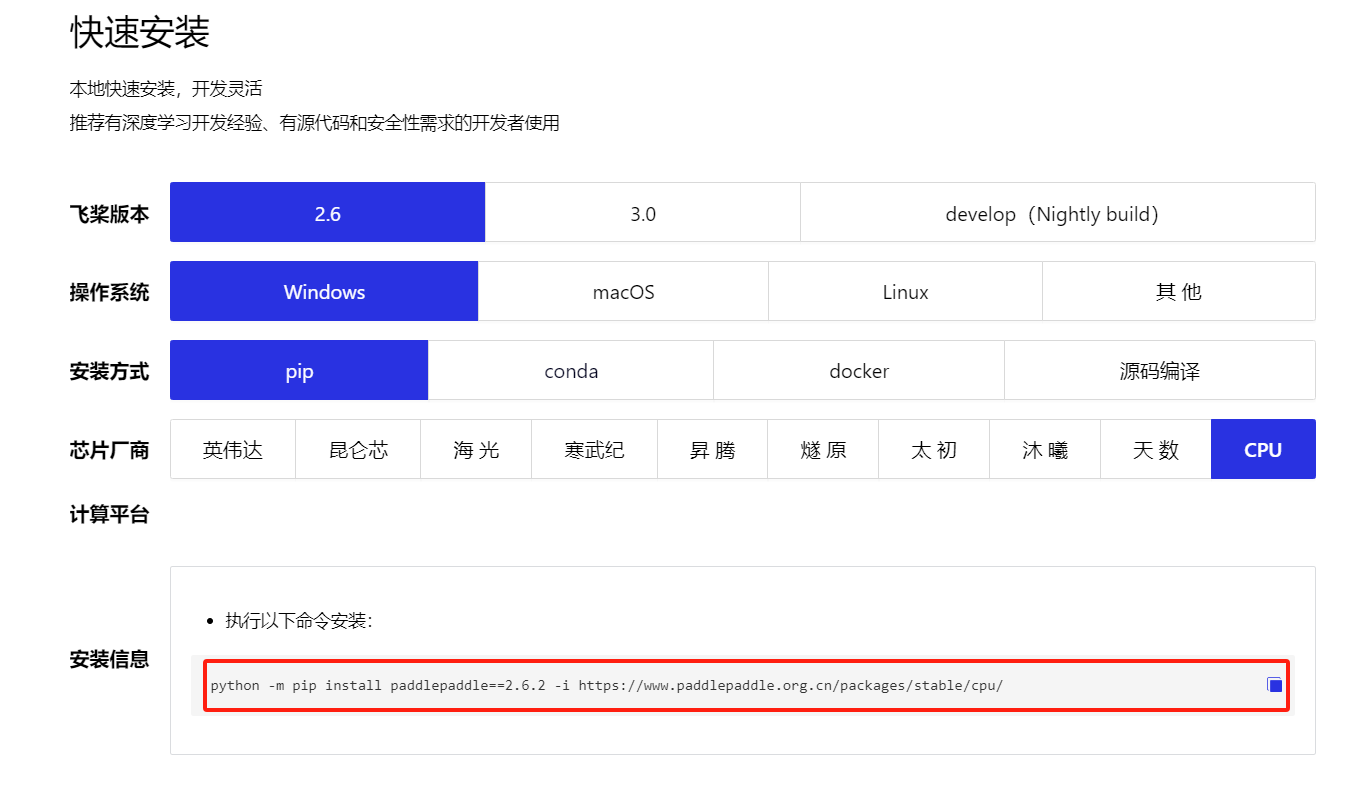1360x789 pixels.
Task: Select conda installation method
Action: (x=571, y=370)
